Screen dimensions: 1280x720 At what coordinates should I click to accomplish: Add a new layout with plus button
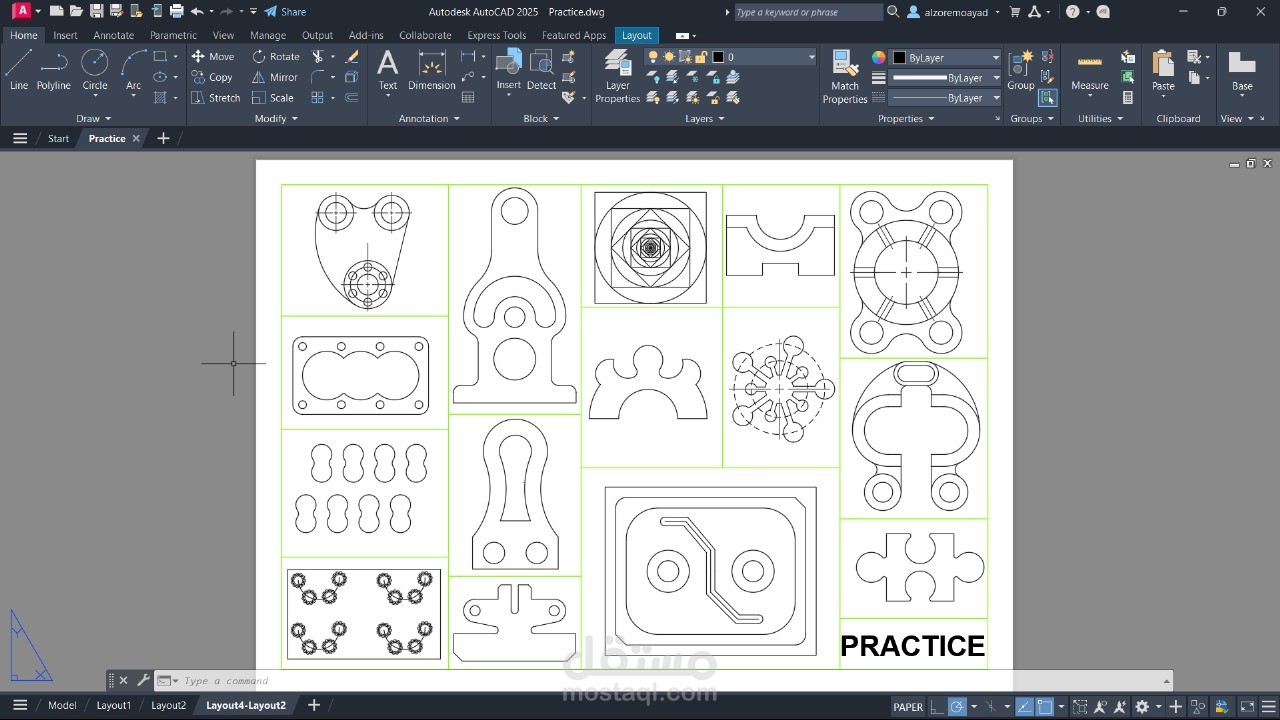(314, 705)
